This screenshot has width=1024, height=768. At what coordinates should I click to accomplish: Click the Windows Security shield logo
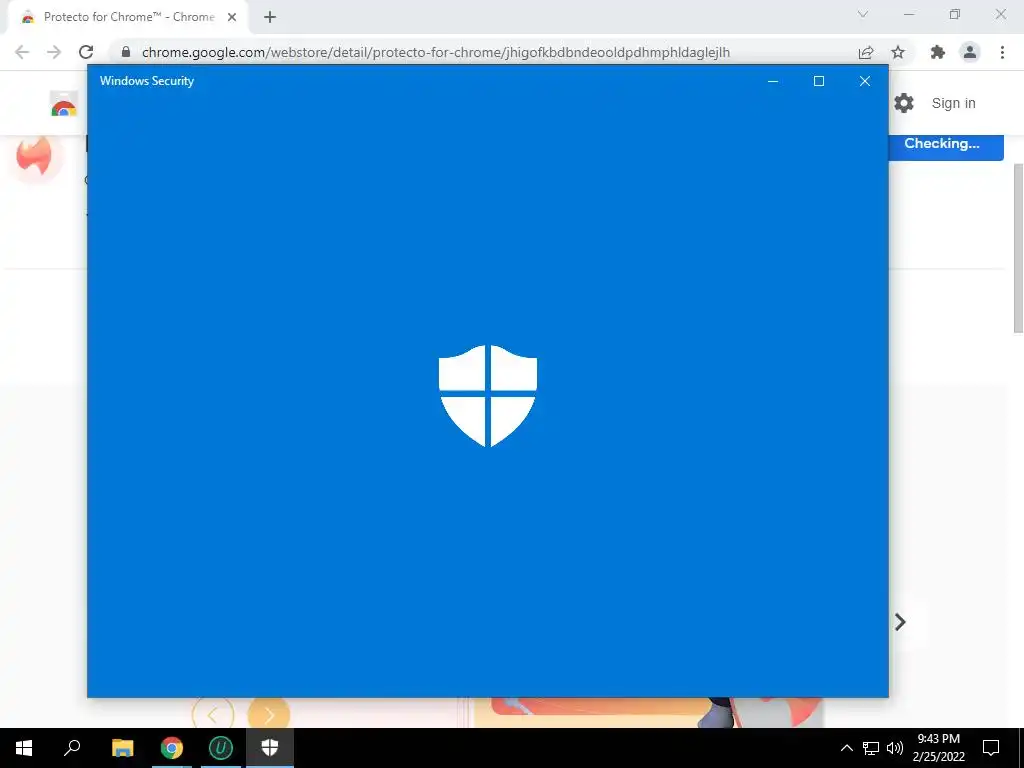[488, 396]
